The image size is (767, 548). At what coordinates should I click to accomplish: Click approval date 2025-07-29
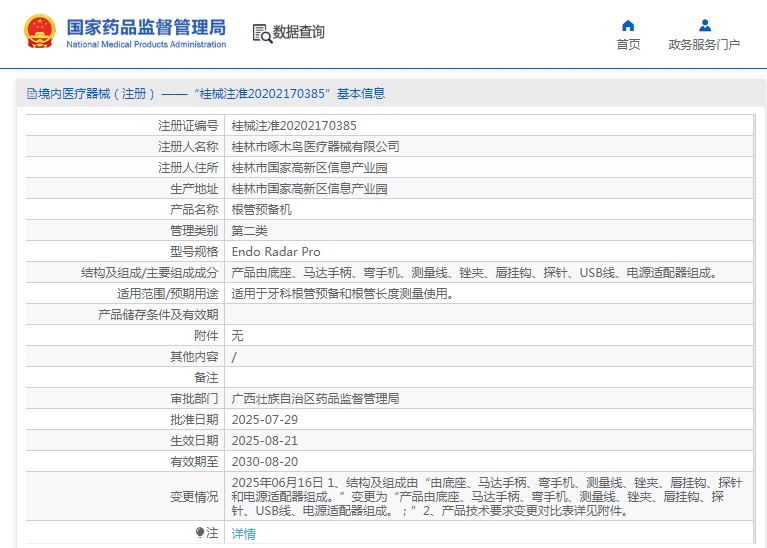tap(265, 420)
